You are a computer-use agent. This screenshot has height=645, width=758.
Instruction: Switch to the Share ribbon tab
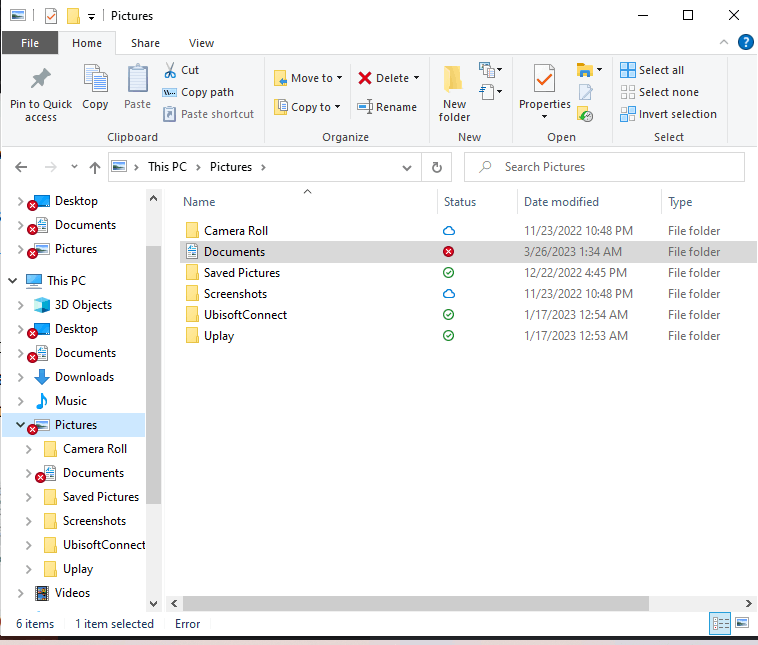(145, 43)
